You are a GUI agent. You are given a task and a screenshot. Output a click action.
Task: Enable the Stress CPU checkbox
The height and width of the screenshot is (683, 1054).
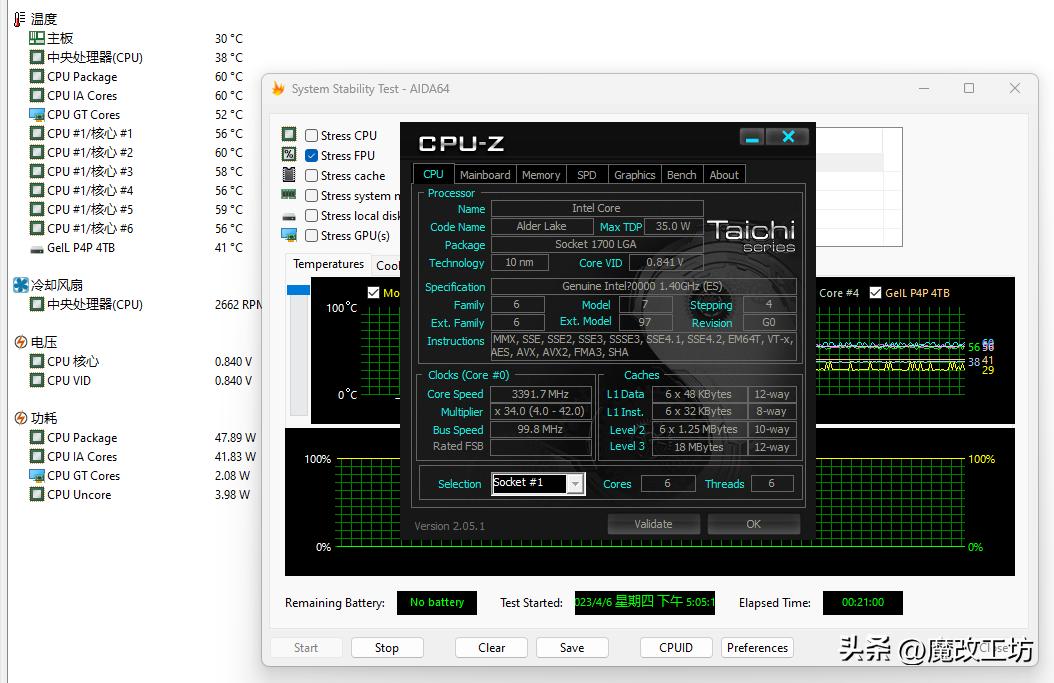click(x=311, y=135)
